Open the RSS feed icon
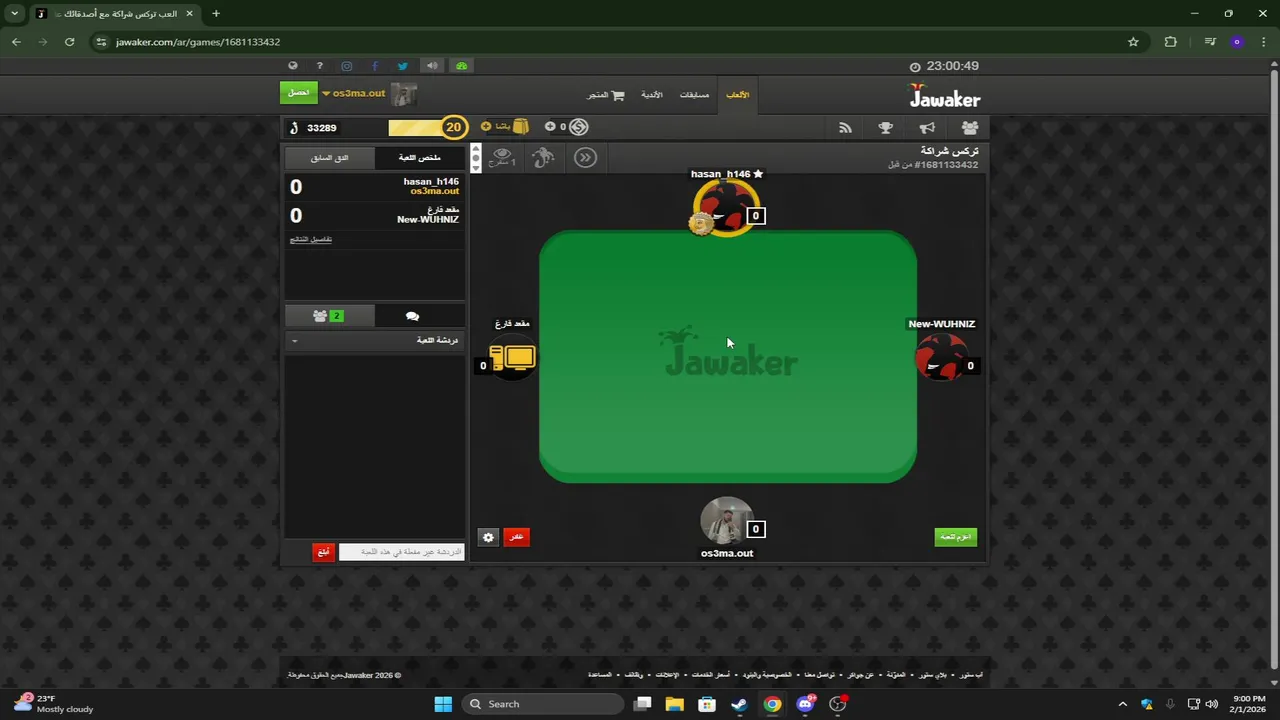 (x=845, y=128)
